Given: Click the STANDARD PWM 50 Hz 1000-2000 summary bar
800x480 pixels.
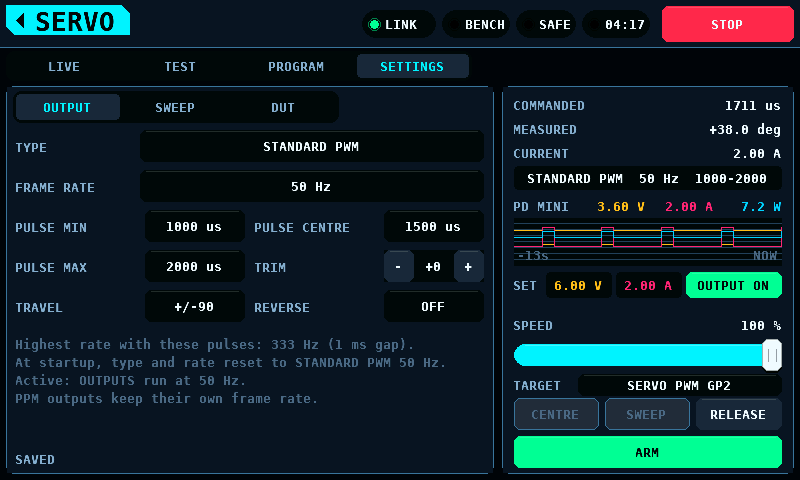Looking at the screenshot, I should [x=647, y=179].
